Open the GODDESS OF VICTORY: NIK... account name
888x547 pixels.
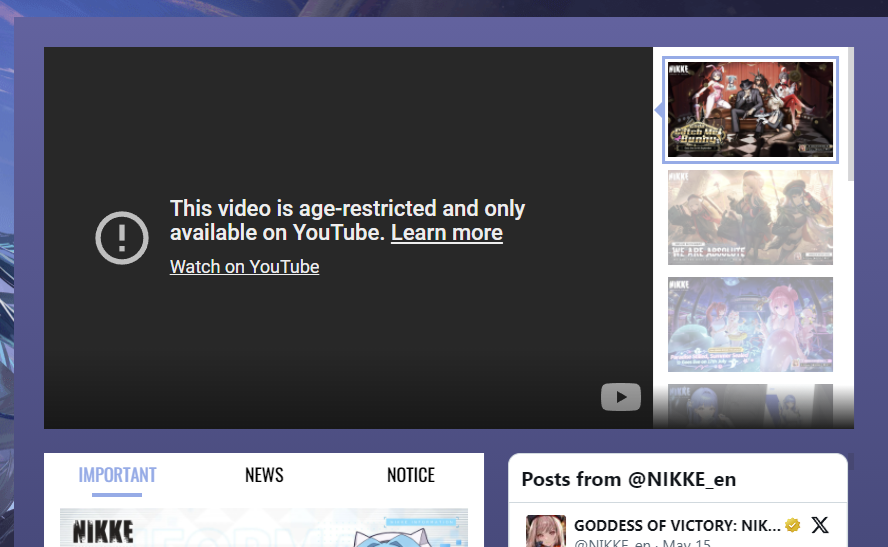click(677, 525)
